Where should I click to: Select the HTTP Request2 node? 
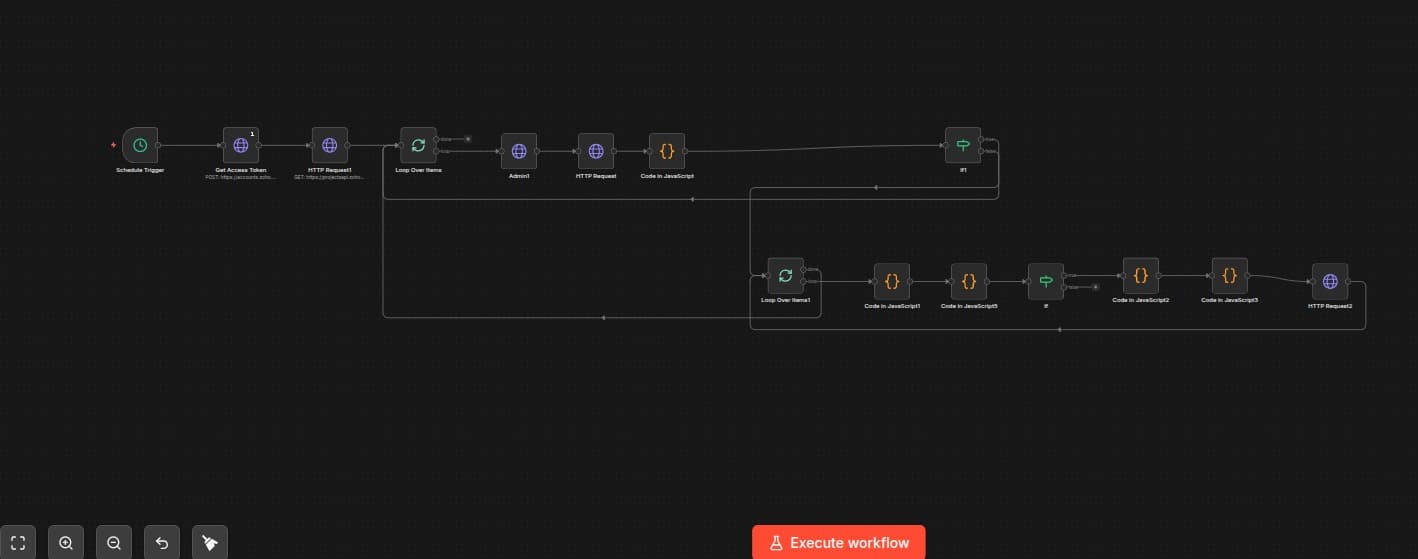(x=1329, y=282)
